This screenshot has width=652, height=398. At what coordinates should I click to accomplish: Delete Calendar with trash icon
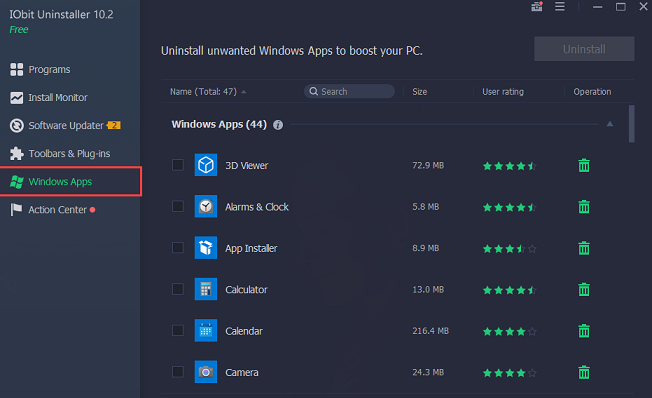584,331
